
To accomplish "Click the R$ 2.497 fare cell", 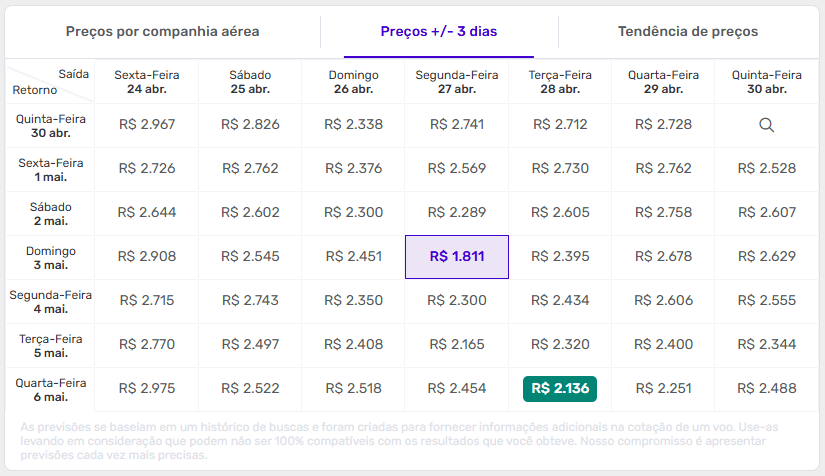I will point(250,345).
